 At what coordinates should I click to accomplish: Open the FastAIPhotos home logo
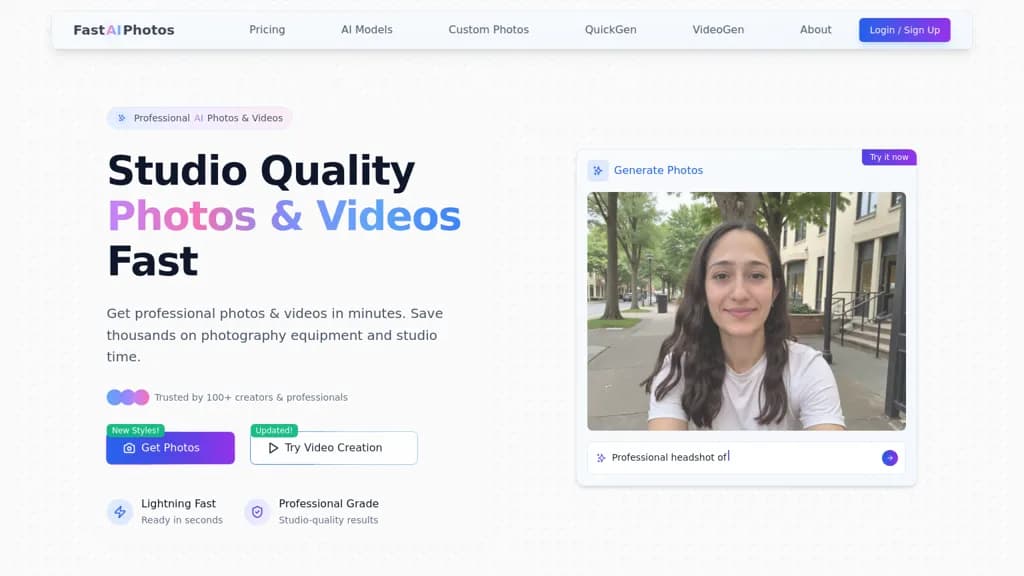123,30
